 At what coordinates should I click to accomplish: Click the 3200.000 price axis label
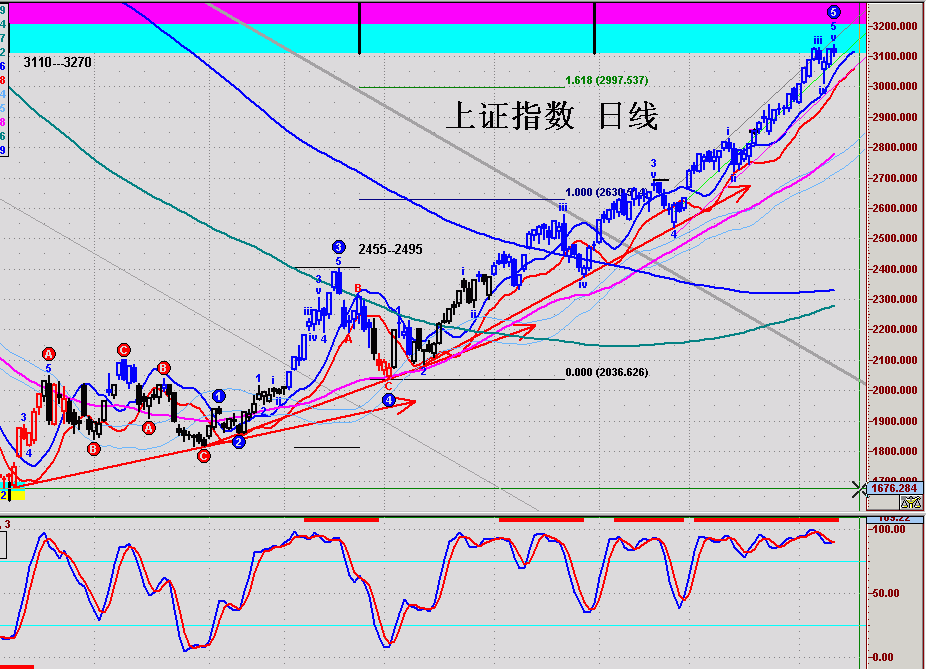pos(894,26)
